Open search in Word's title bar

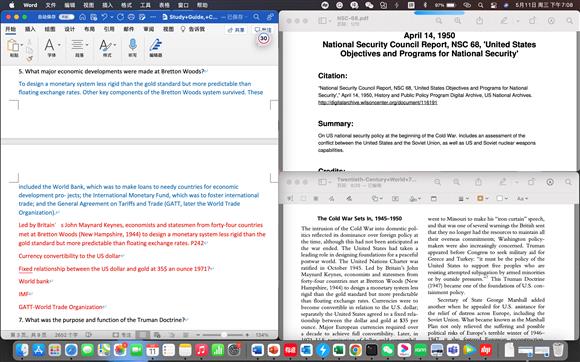256,17
